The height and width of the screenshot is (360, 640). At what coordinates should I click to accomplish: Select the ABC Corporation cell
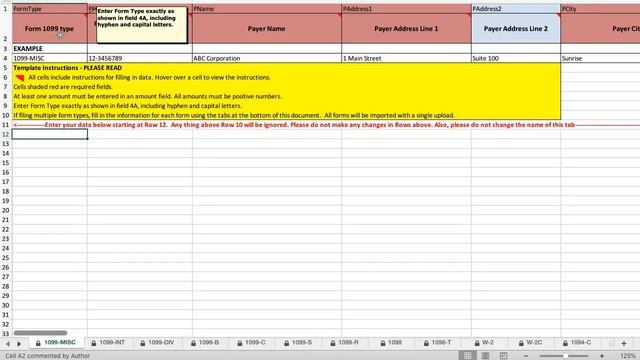267,58
